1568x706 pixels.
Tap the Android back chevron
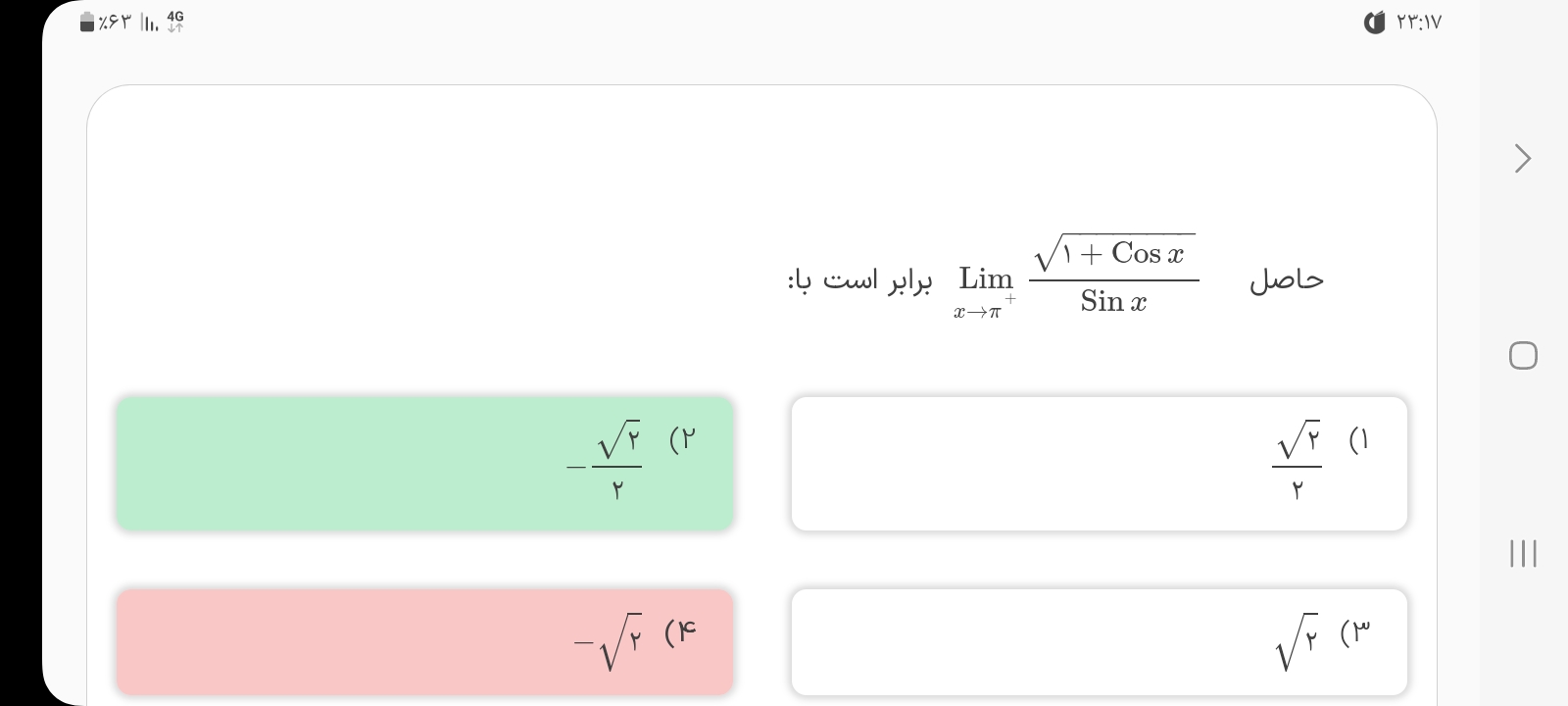tap(1522, 159)
